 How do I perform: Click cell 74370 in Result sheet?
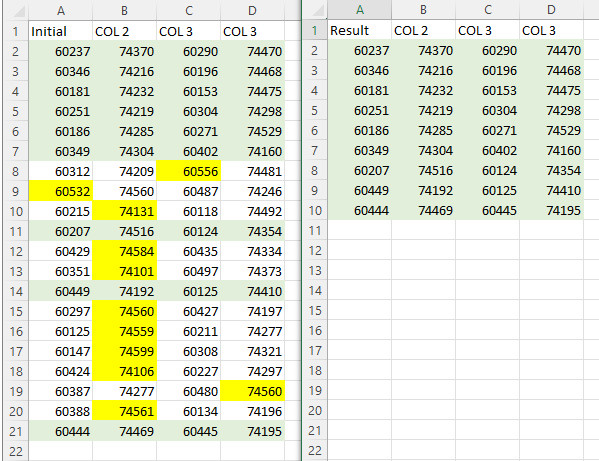pyautogui.click(x=423, y=50)
